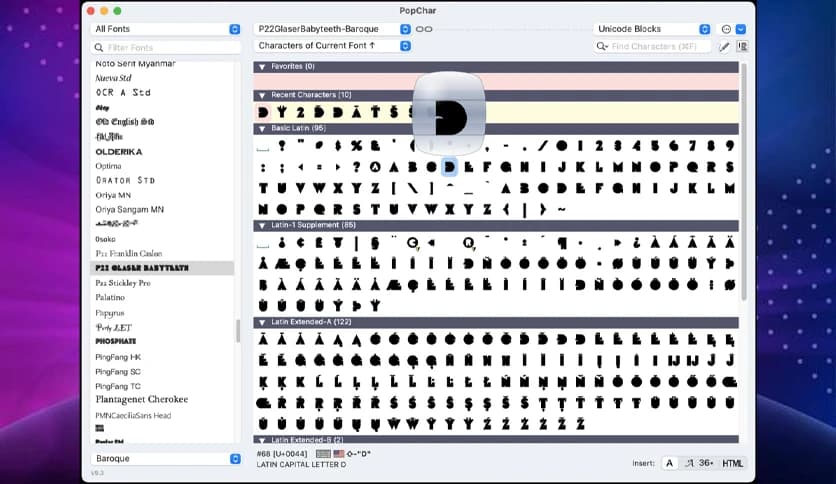Select the digit 9 glyph in Basic Latin
This screenshot has height=484, width=836.
(x=729, y=146)
